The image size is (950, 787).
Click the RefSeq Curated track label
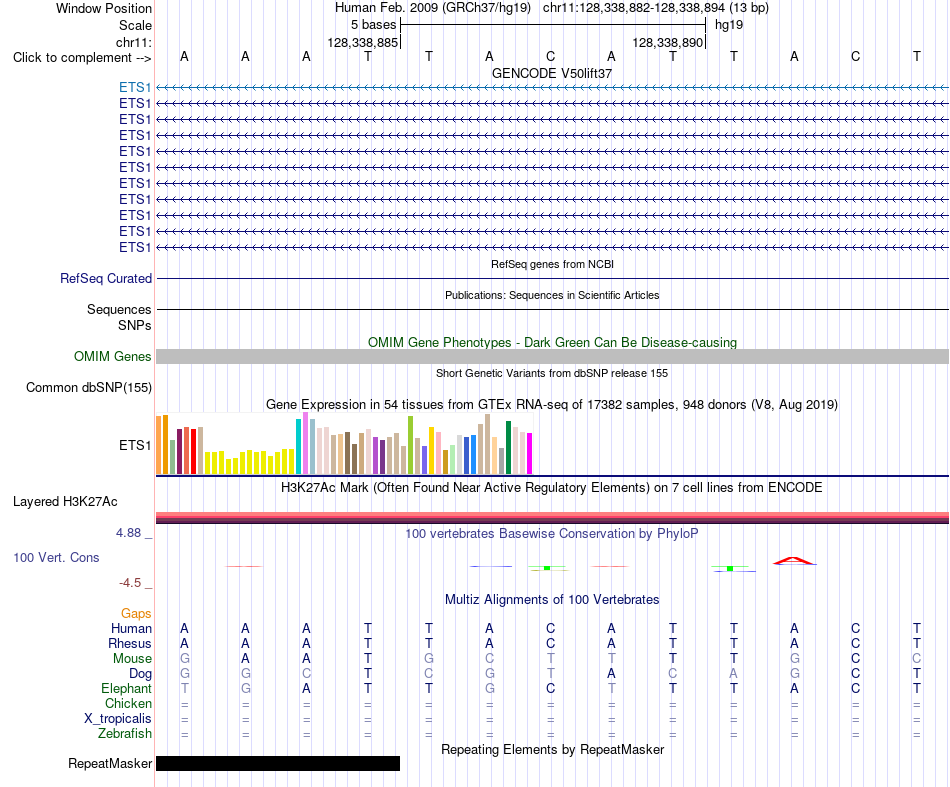[105, 279]
